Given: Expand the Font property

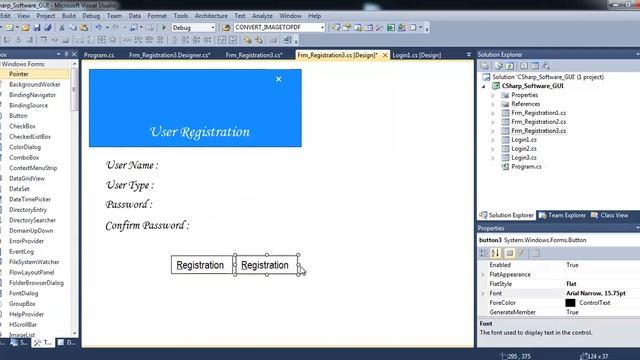Looking at the screenshot, I should (x=483, y=293).
